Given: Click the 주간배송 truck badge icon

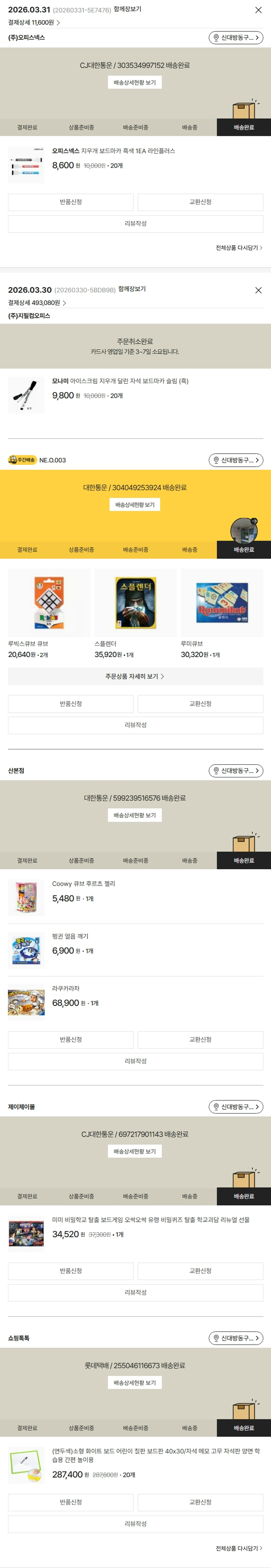Looking at the screenshot, I should [22, 460].
